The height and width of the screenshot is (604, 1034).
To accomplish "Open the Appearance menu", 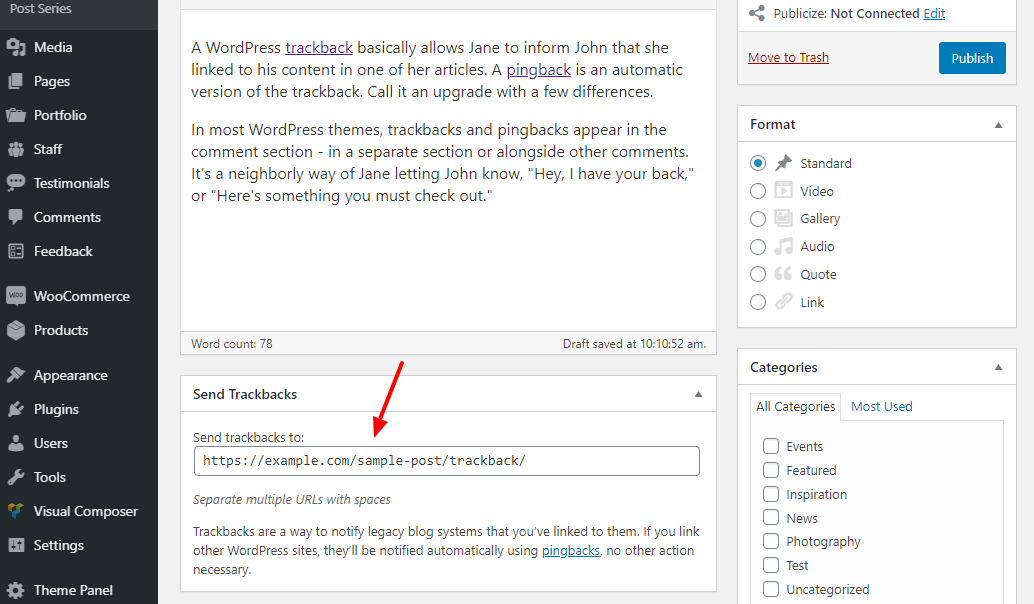I will [71, 375].
